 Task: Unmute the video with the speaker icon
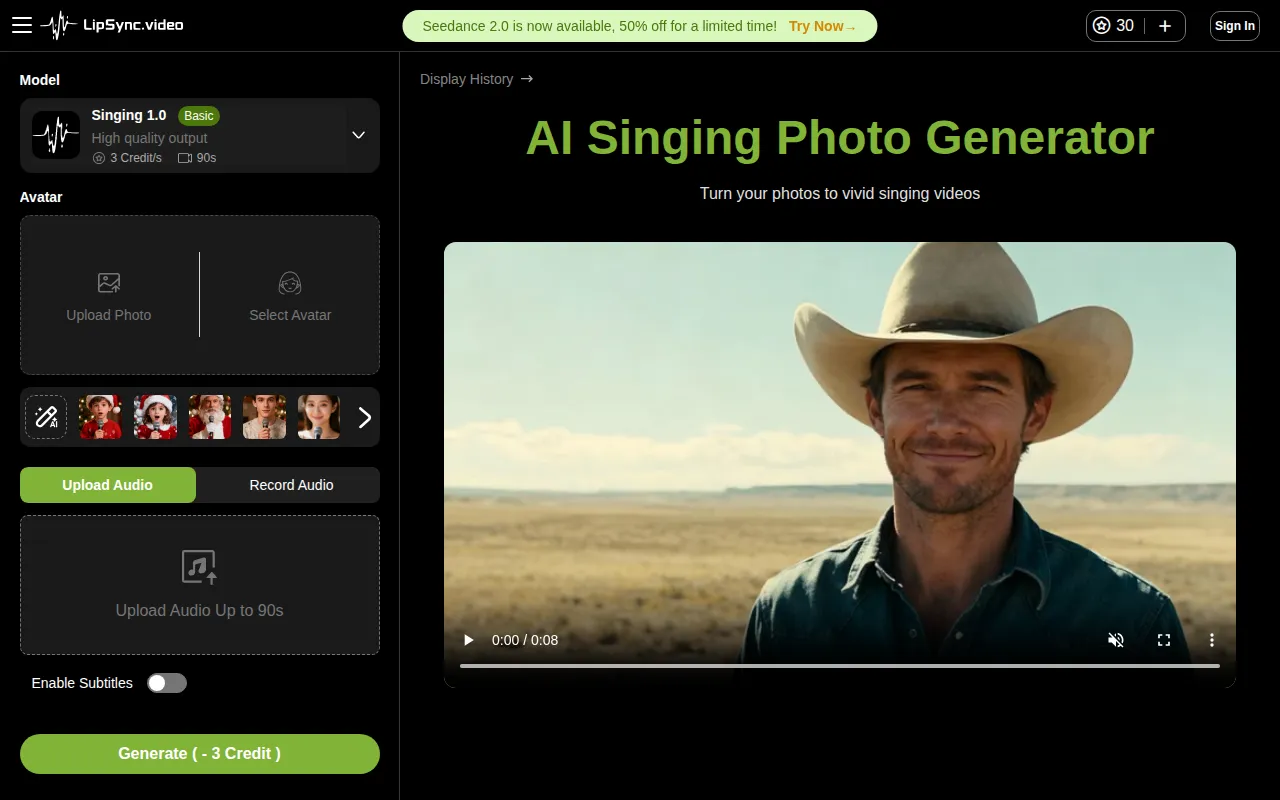[1116, 640]
